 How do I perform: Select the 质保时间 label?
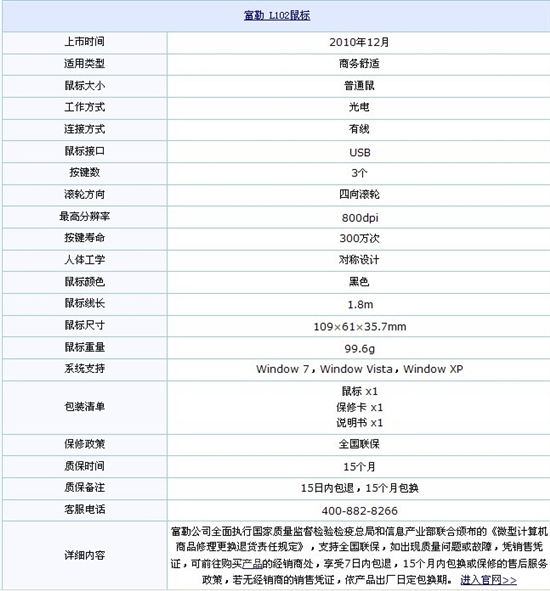(84, 466)
